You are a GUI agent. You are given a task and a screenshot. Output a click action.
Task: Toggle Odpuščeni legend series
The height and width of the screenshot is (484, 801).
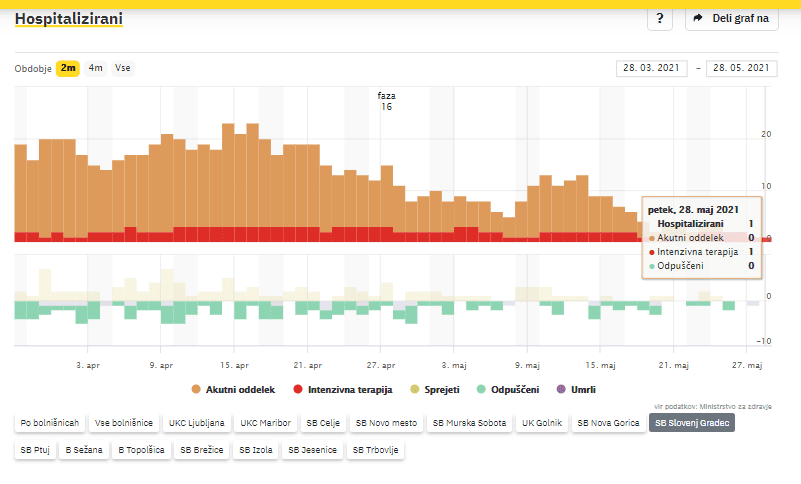pyautogui.click(x=509, y=389)
